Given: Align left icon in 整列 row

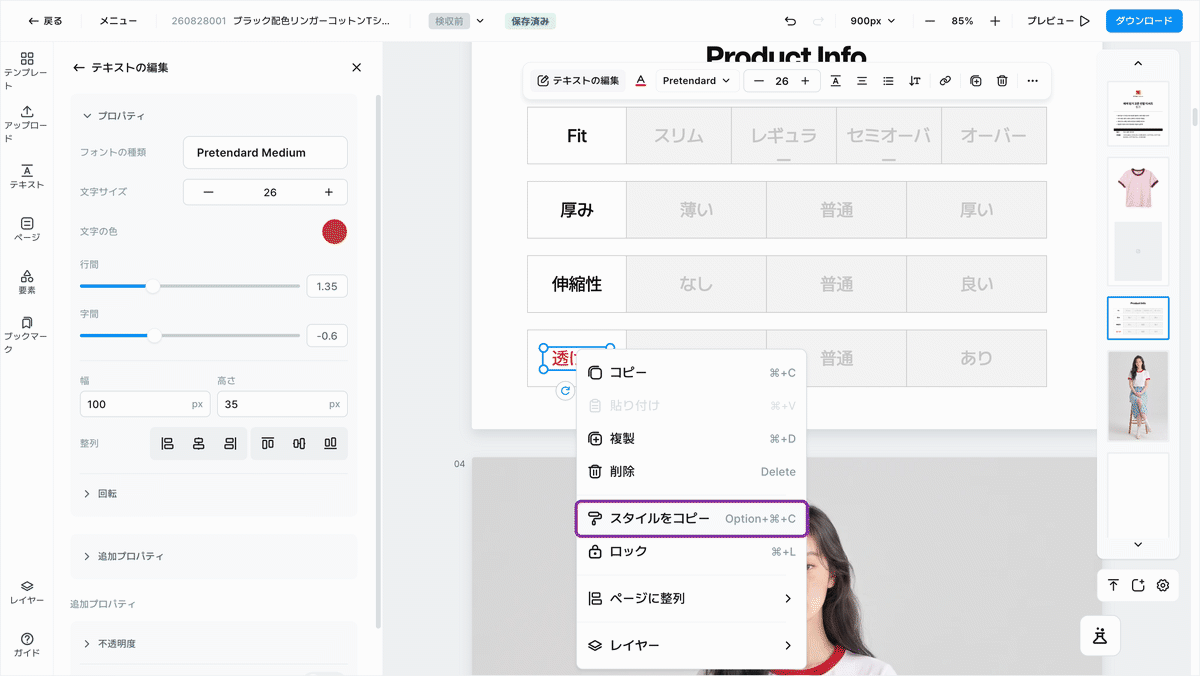Looking at the screenshot, I should coord(168,443).
